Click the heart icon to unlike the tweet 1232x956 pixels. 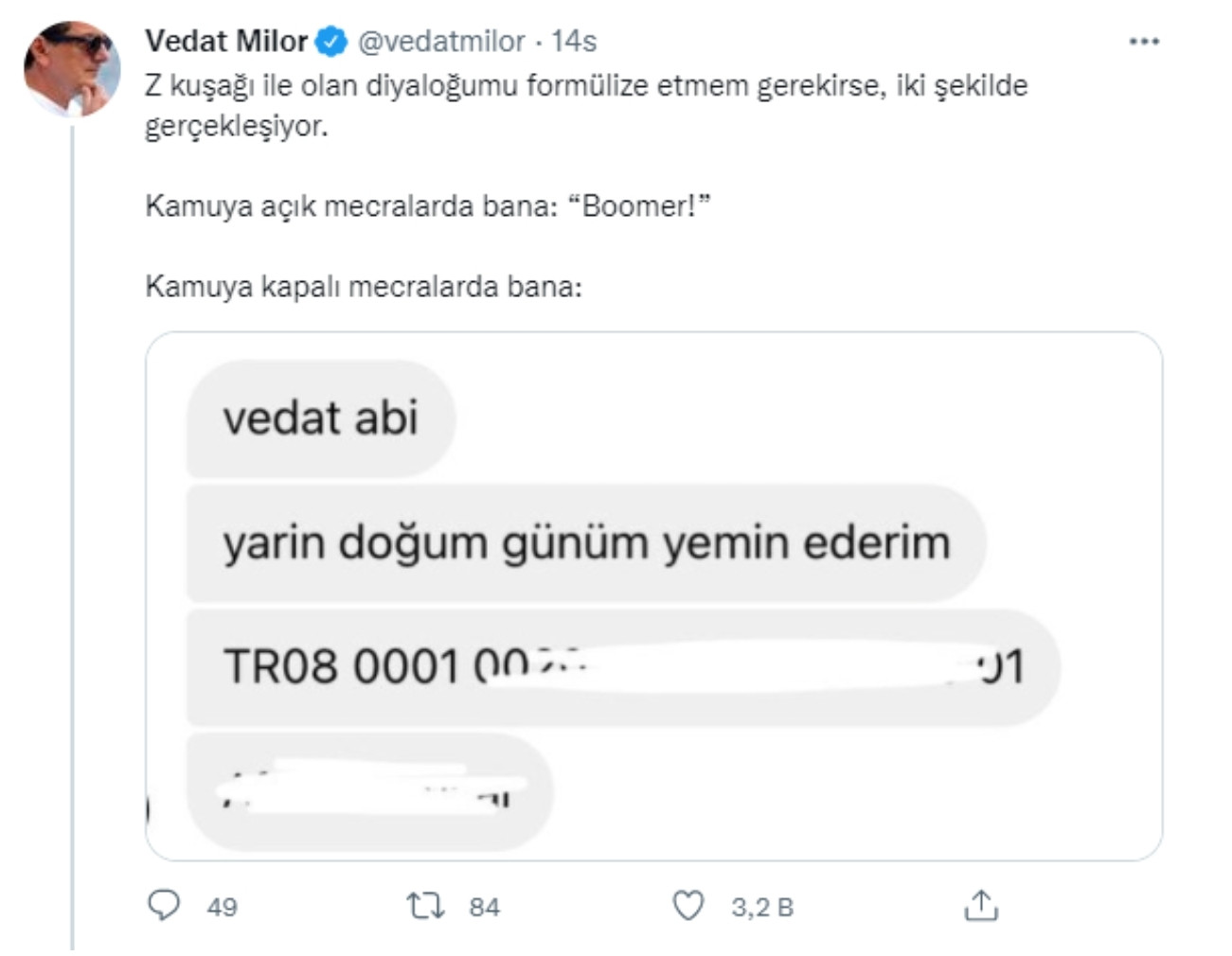pyautogui.click(x=687, y=907)
